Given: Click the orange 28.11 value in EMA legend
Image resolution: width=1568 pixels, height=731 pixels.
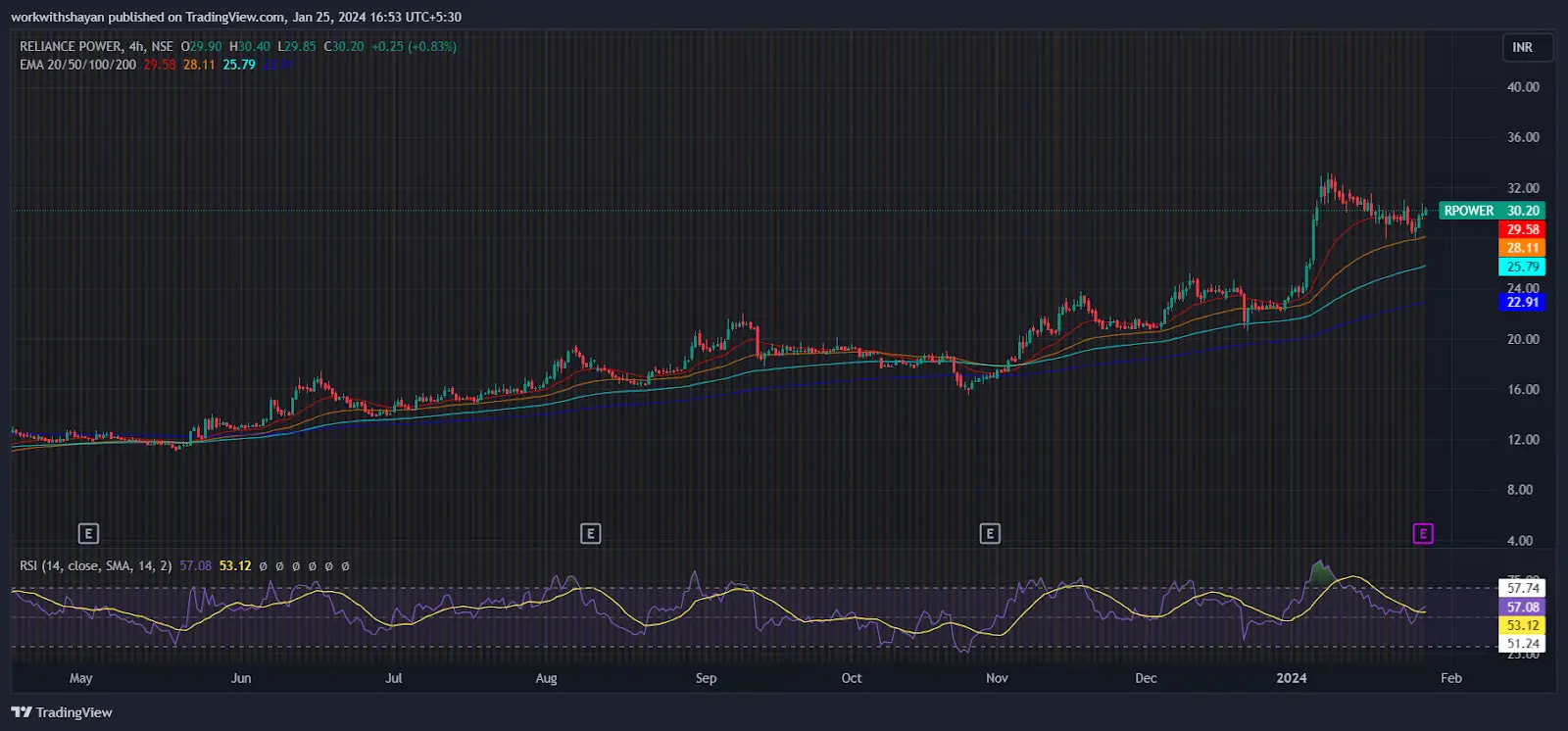Looking at the screenshot, I should pos(199,65).
